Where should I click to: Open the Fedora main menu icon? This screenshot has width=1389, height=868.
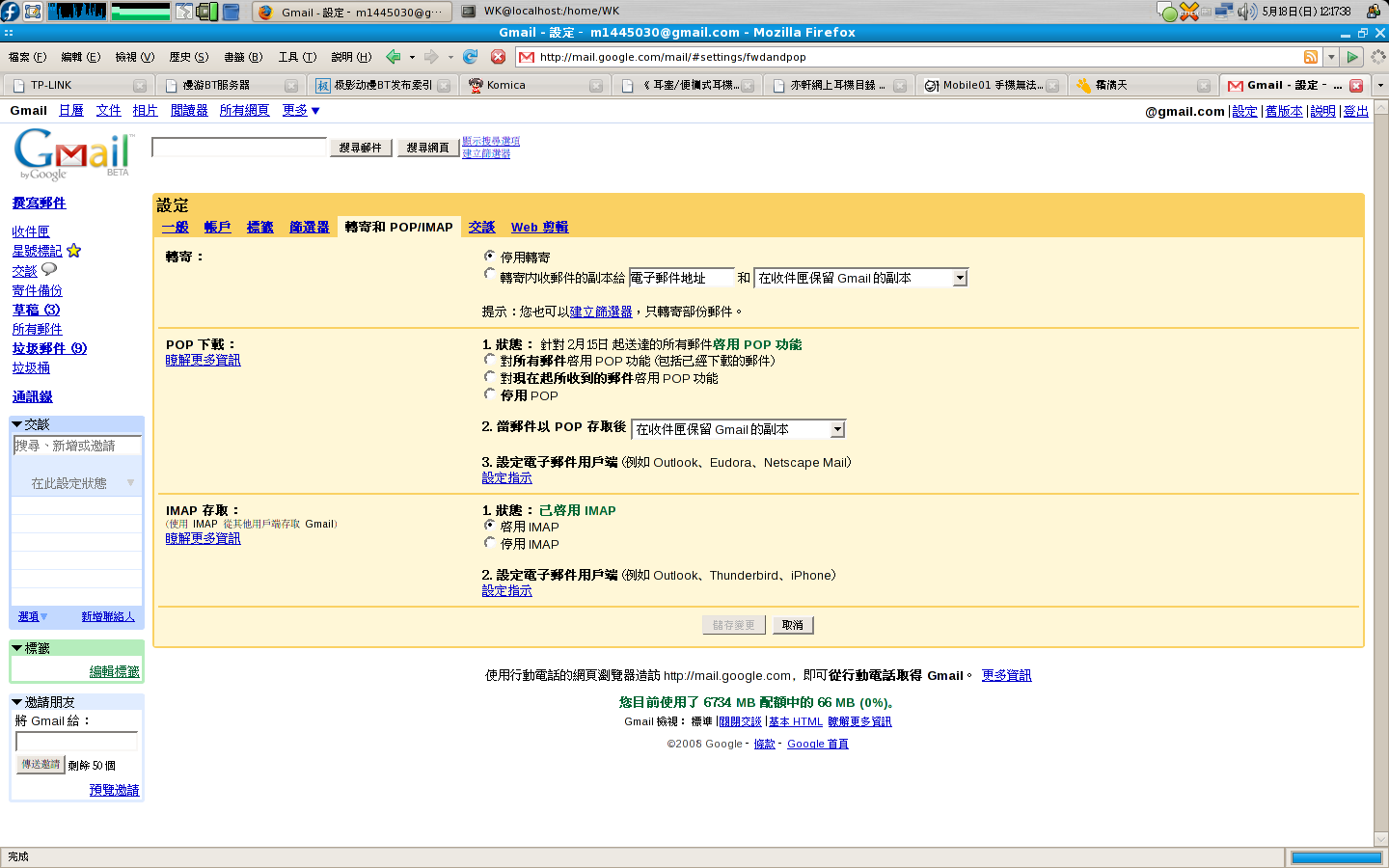(x=11, y=12)
